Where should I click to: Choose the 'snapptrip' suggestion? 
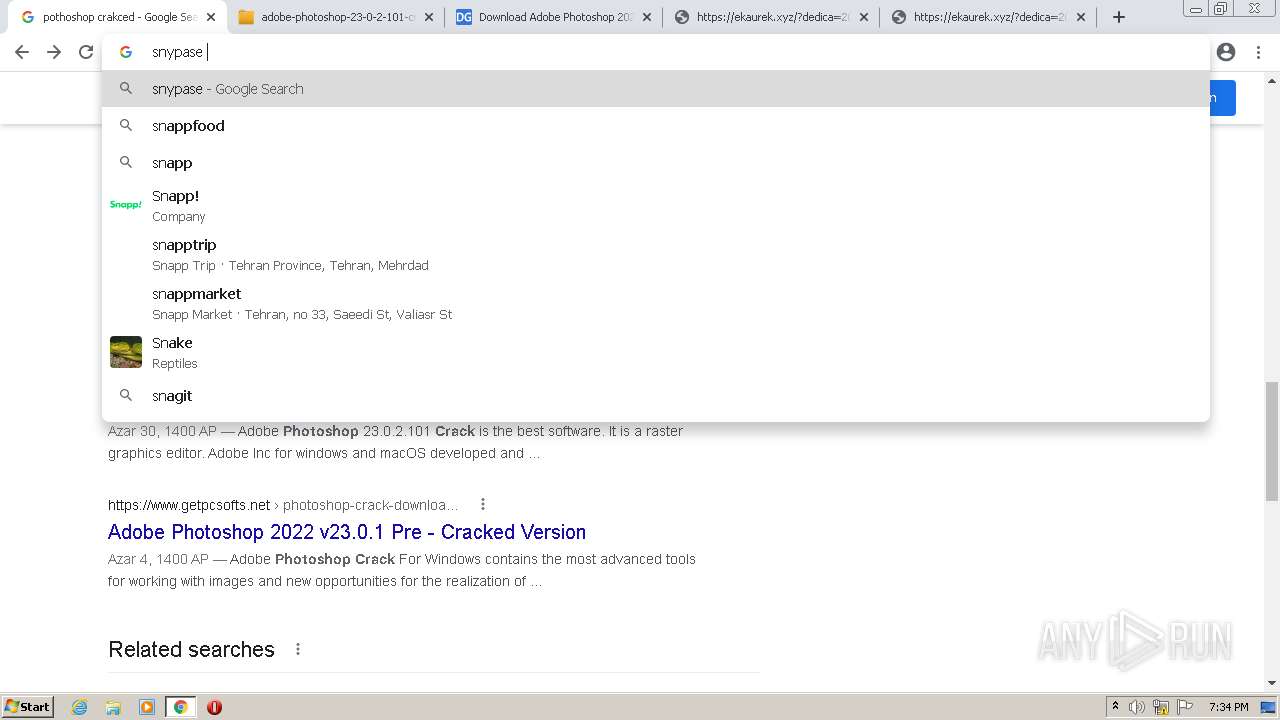(x=656, y=254)
